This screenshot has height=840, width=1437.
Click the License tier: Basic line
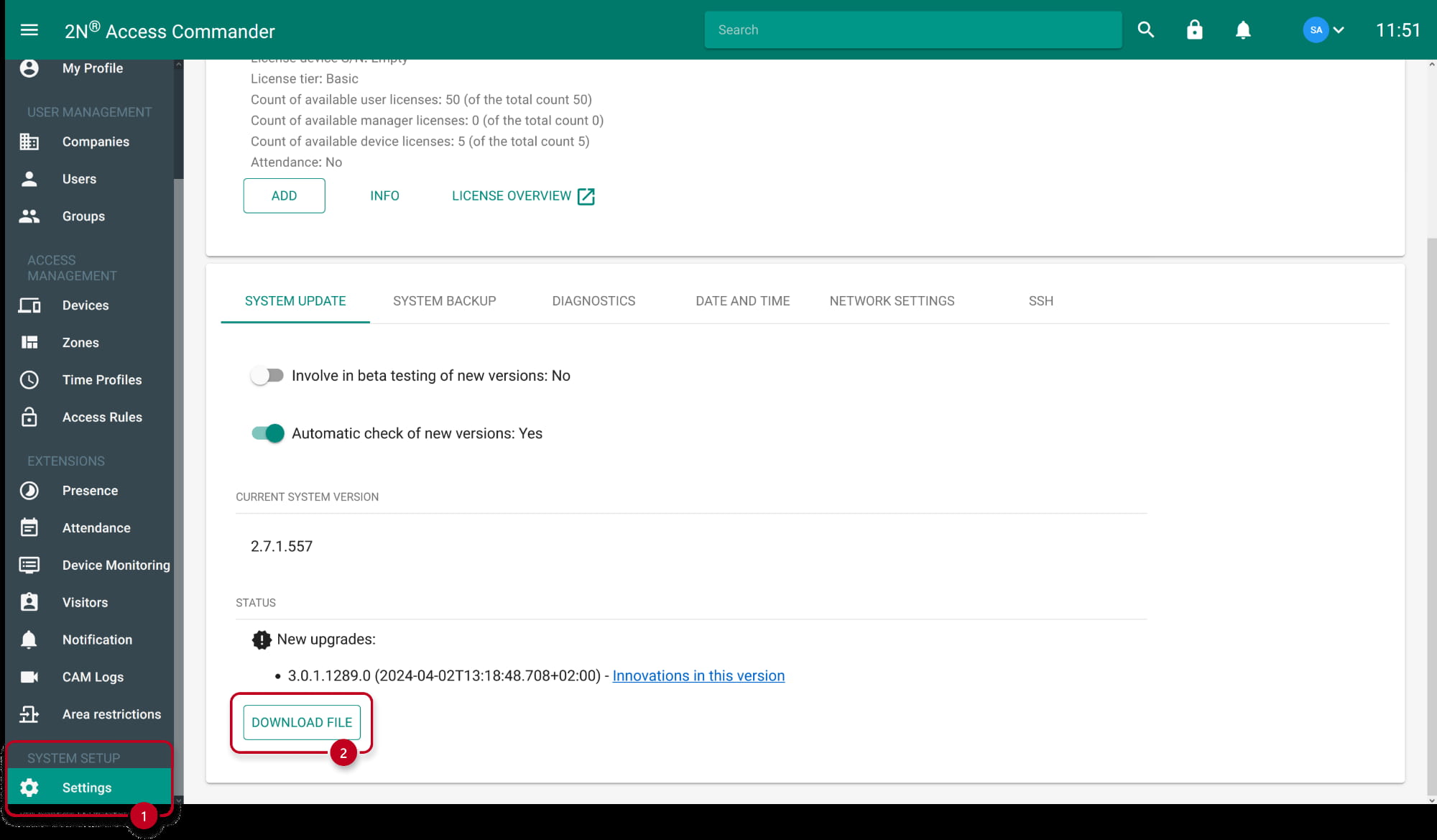click(x=304, y=79)
